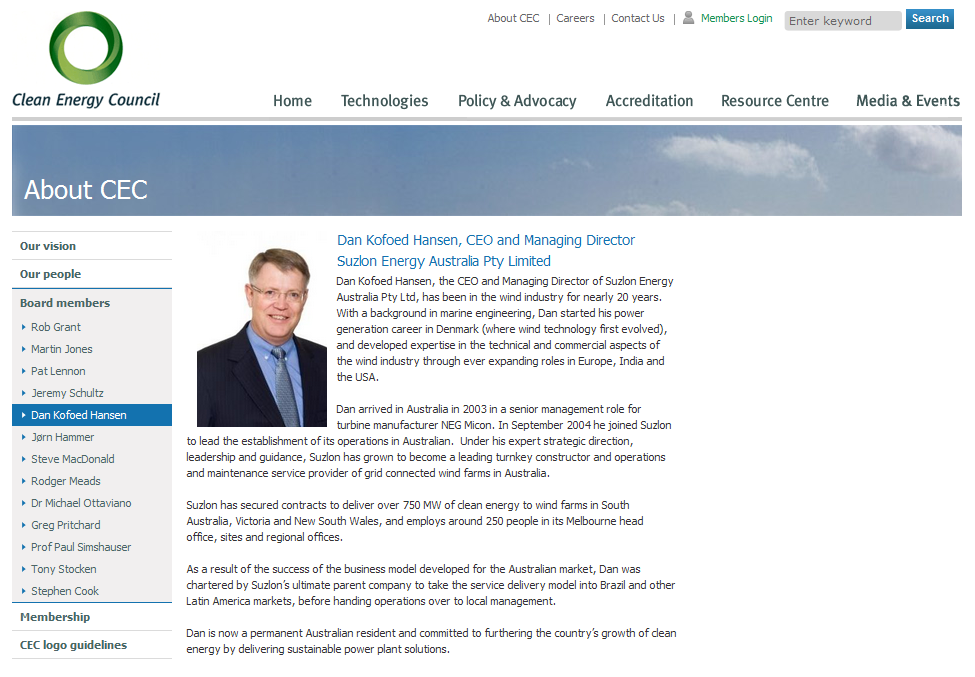Open the Contact Us link
This screenshot has width=975, height=677.
coord(637,19)
